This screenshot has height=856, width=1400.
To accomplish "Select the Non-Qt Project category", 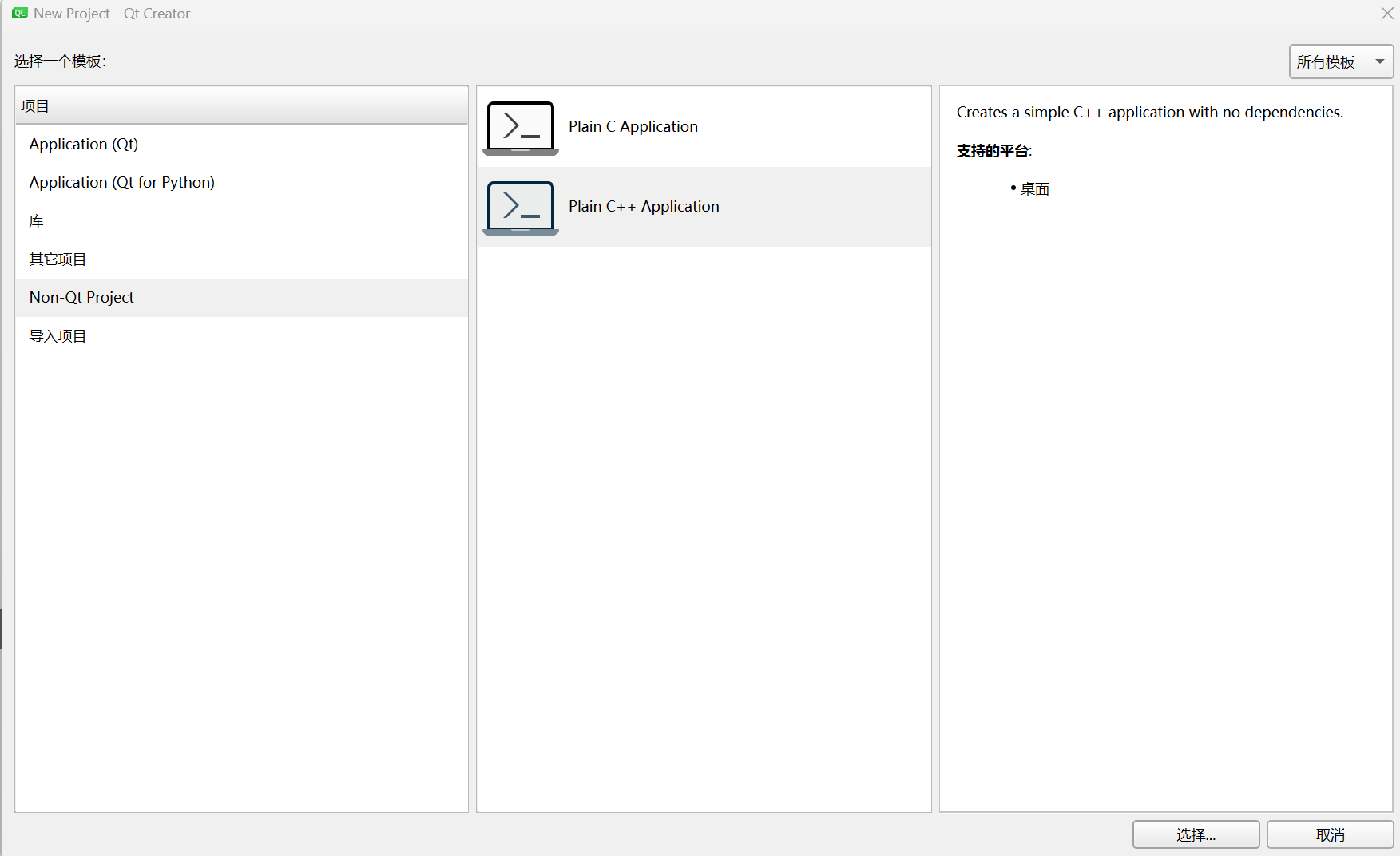I will (x=241, y=298).
